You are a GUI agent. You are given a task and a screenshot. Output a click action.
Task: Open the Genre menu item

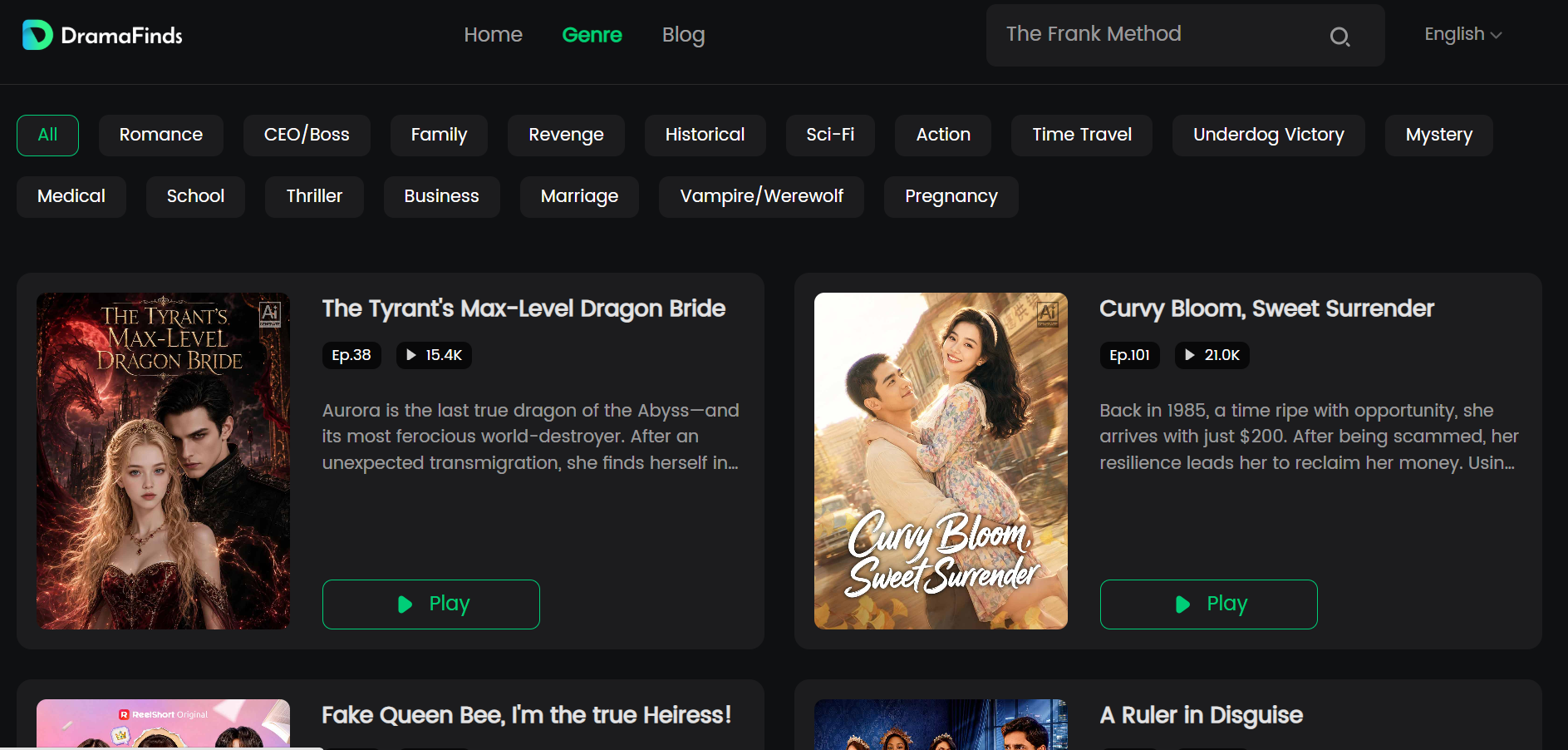click(x=592, y=35)
